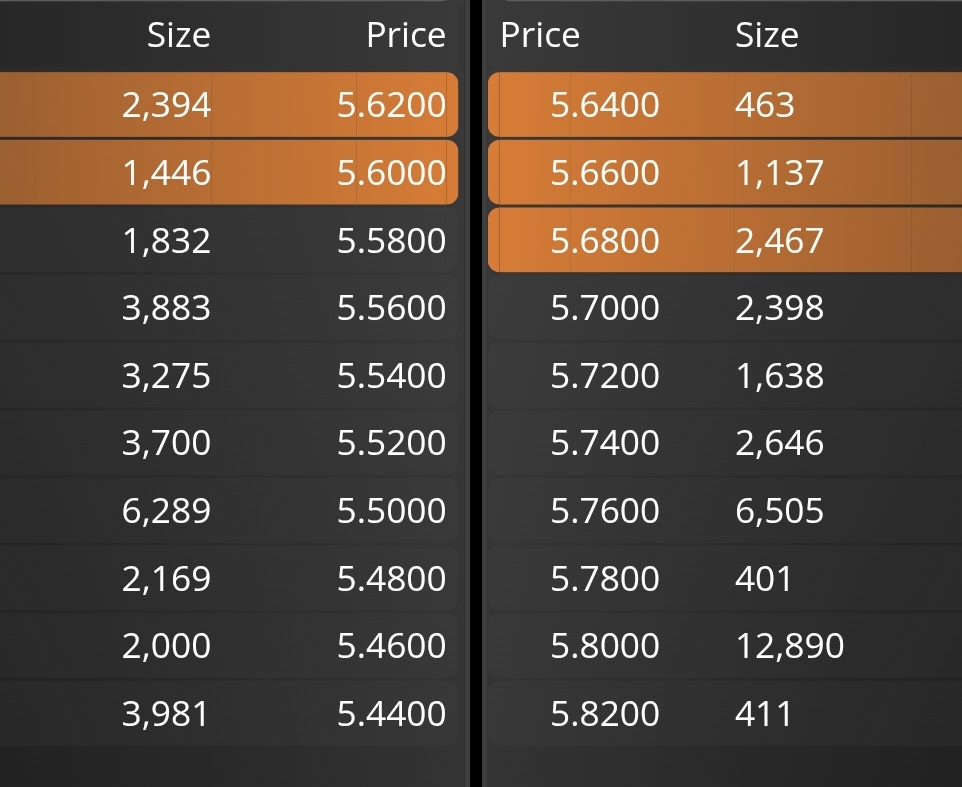Select the 5.5800 bid with size 1,832
962x787 pixels.
[229, 240]
